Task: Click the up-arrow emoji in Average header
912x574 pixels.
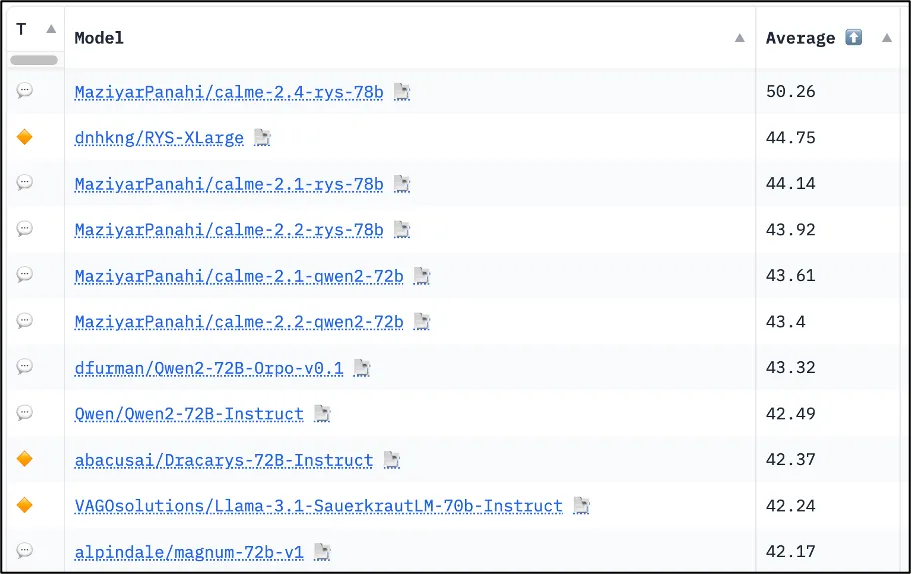Action: (x=853, y=37)
